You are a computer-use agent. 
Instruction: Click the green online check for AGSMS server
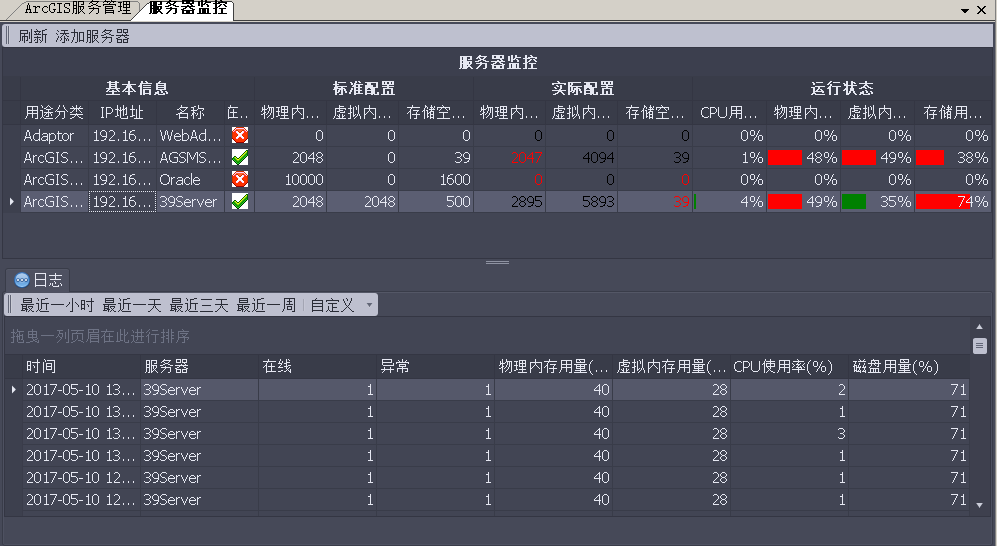(x=240, y=157)
